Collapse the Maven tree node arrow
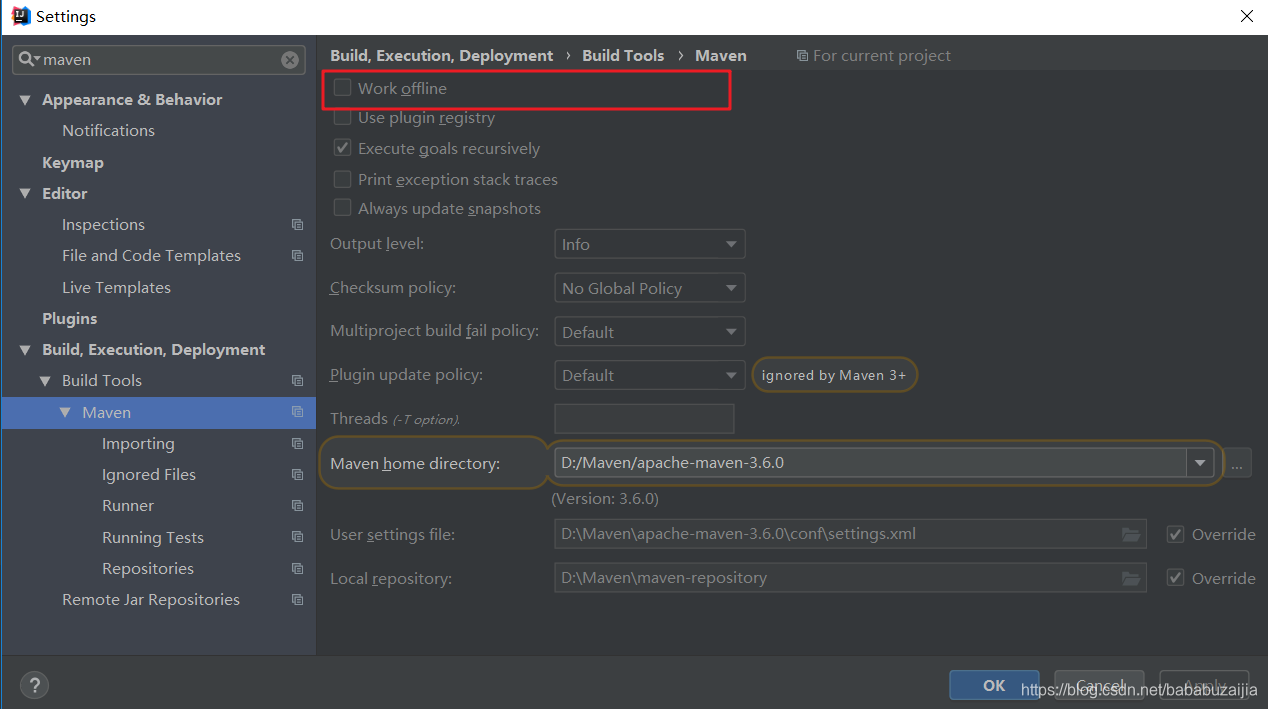Screen dimensions: 1268x709 pyautogui.click(x=65, y=412)
